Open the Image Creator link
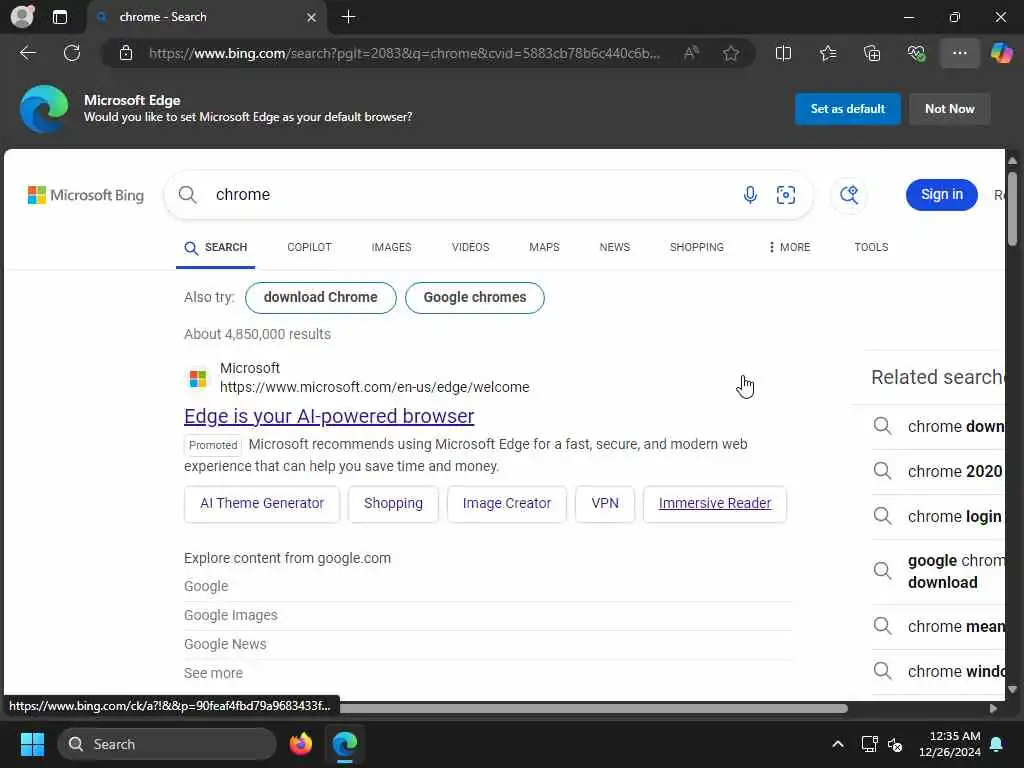 pos(507,504)
